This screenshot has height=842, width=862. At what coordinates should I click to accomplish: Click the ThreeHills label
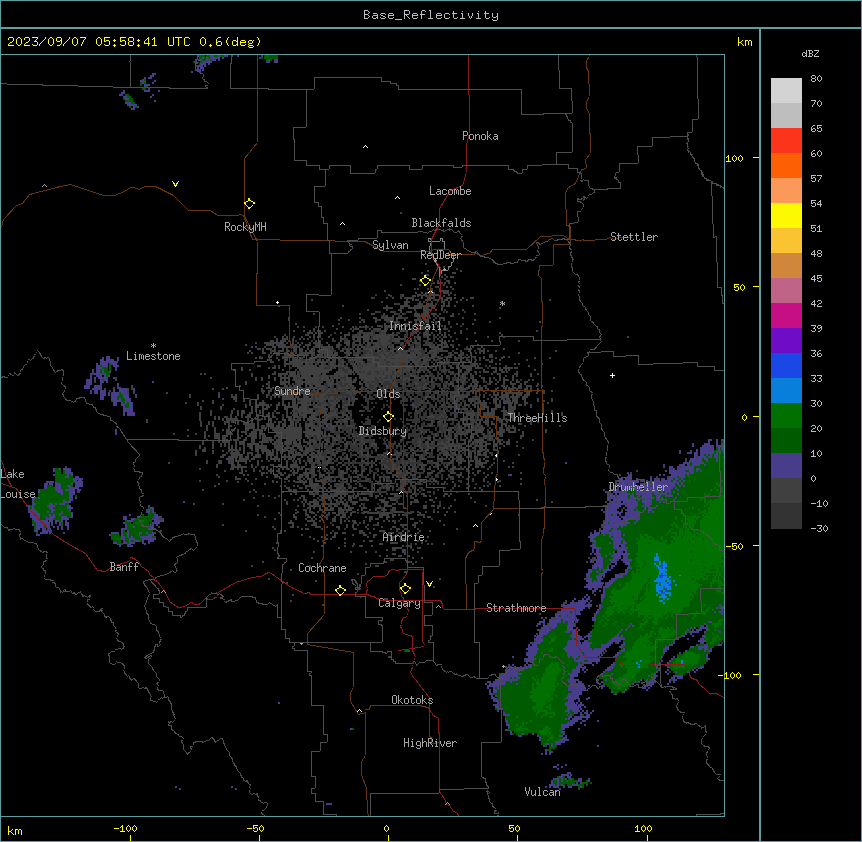537,418
